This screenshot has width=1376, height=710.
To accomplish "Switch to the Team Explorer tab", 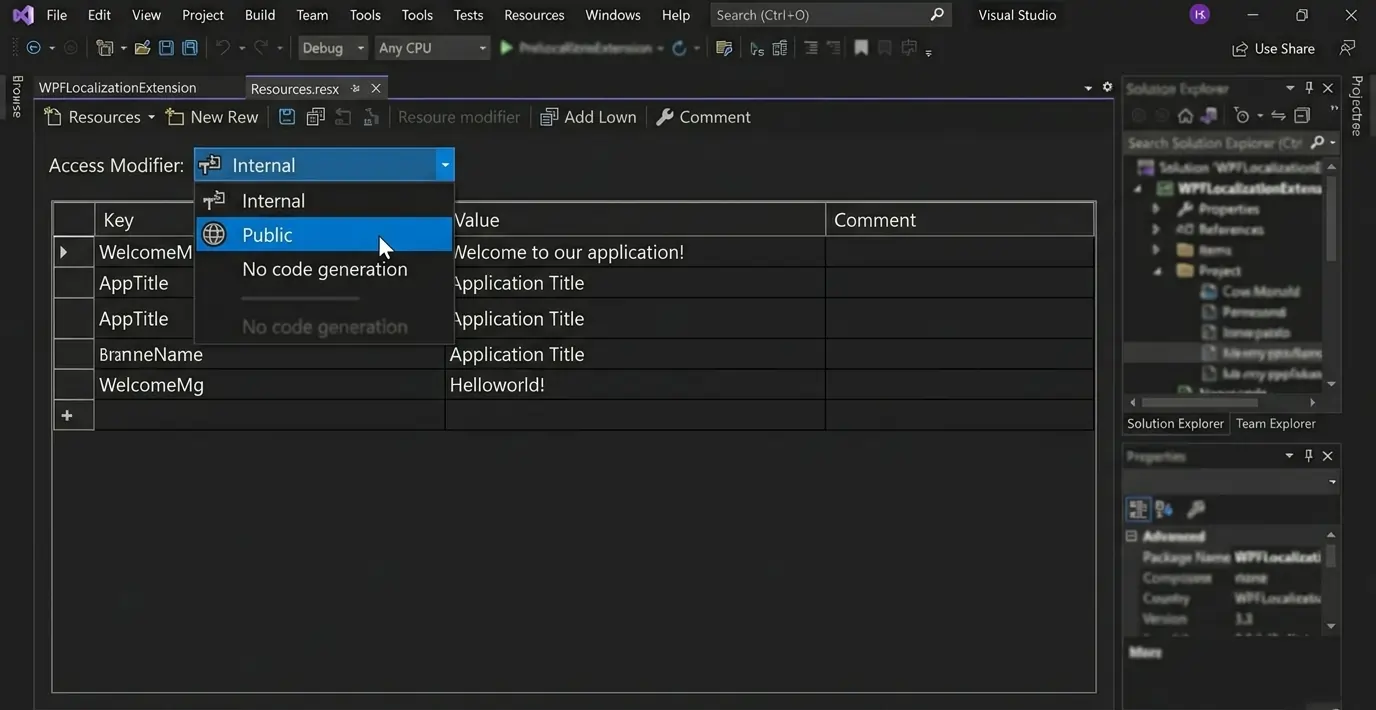I will (x=1275, y=423).
